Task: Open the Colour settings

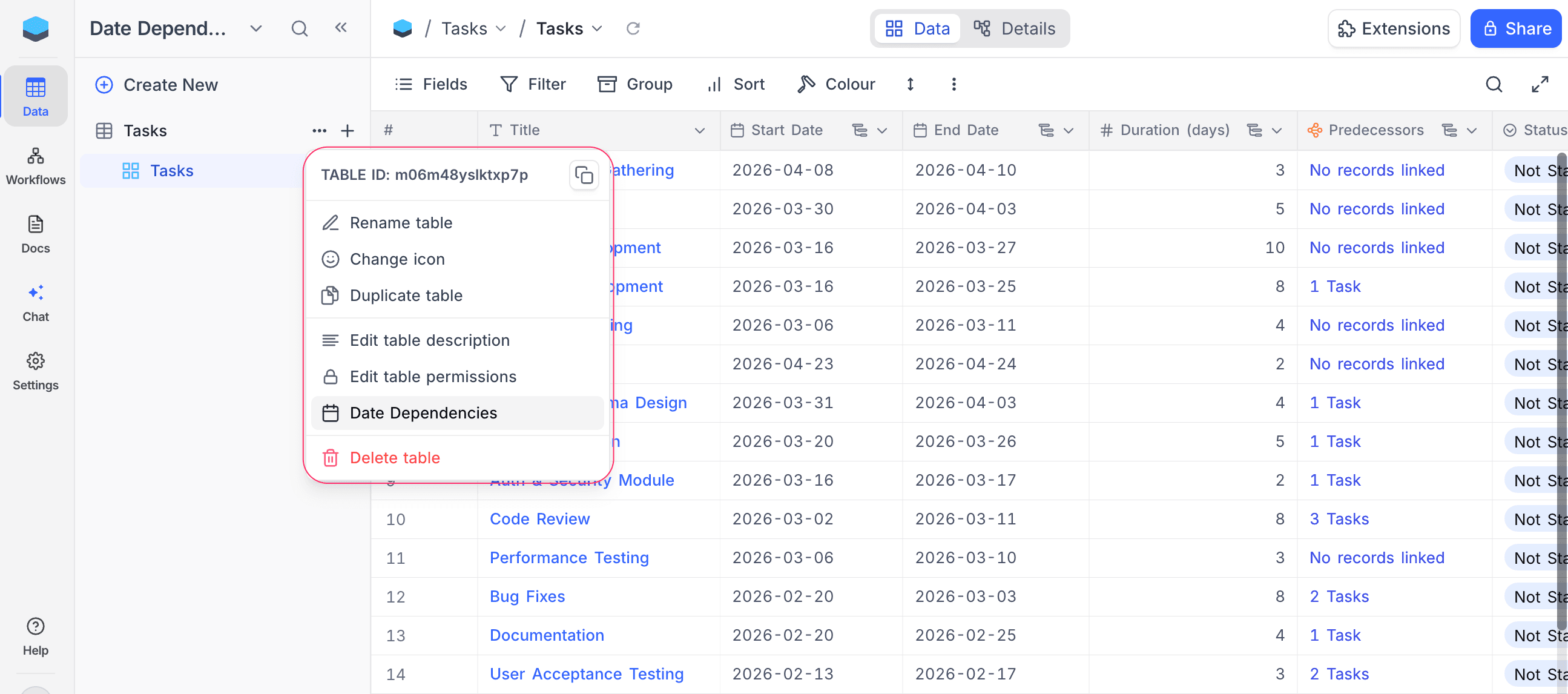Action: click(835, 84)
